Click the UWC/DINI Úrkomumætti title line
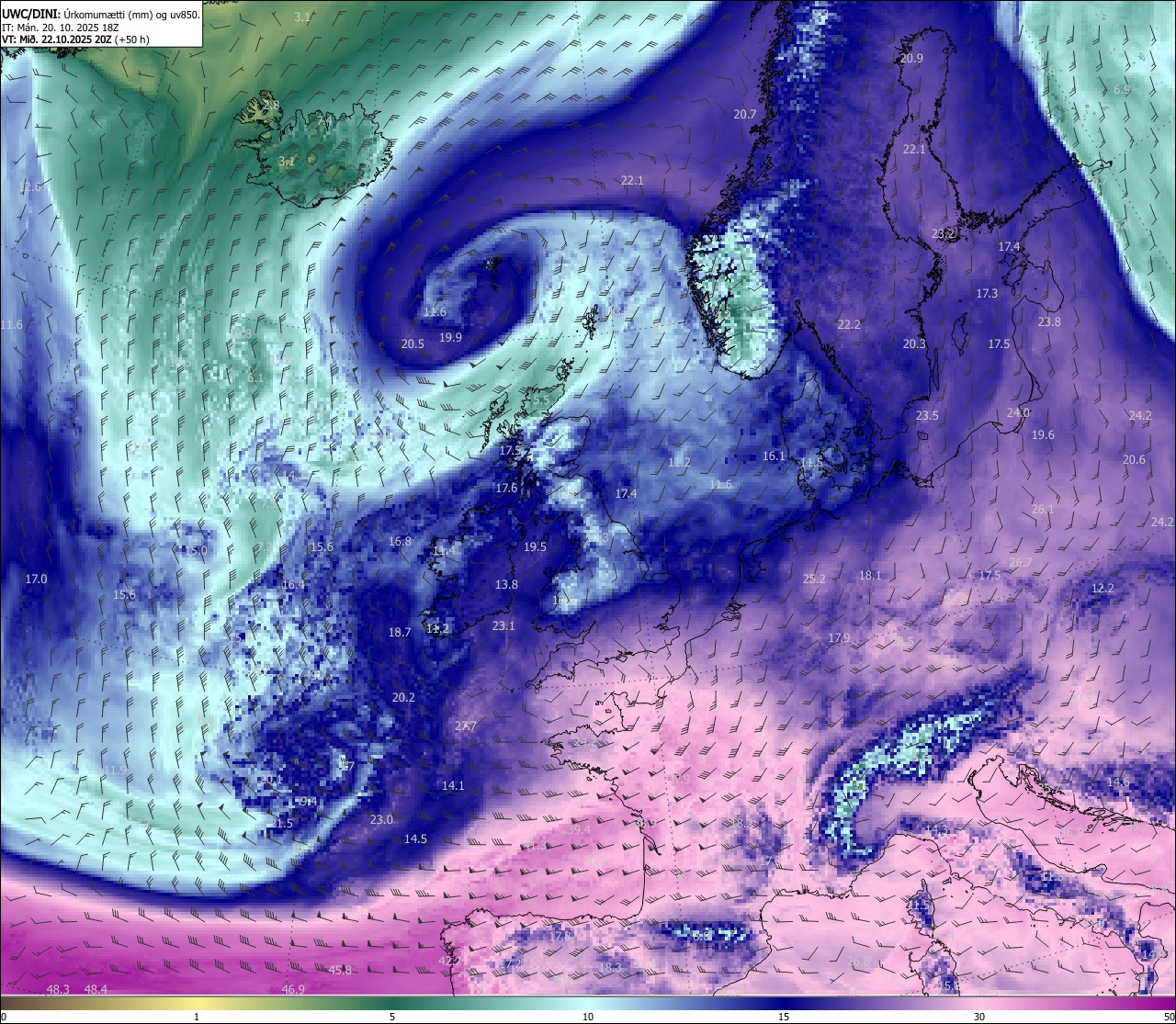 tap(100, 14)
